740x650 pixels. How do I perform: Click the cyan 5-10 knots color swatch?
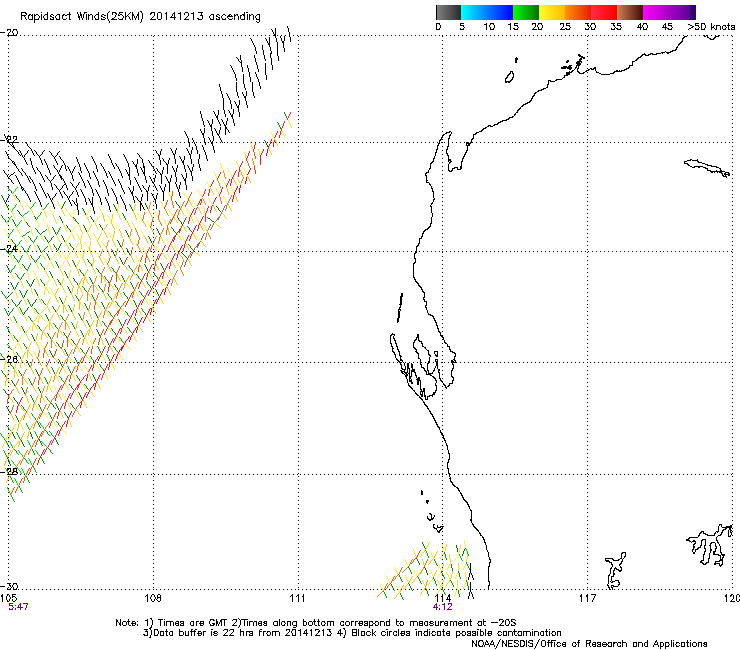[x=474, y=12]
